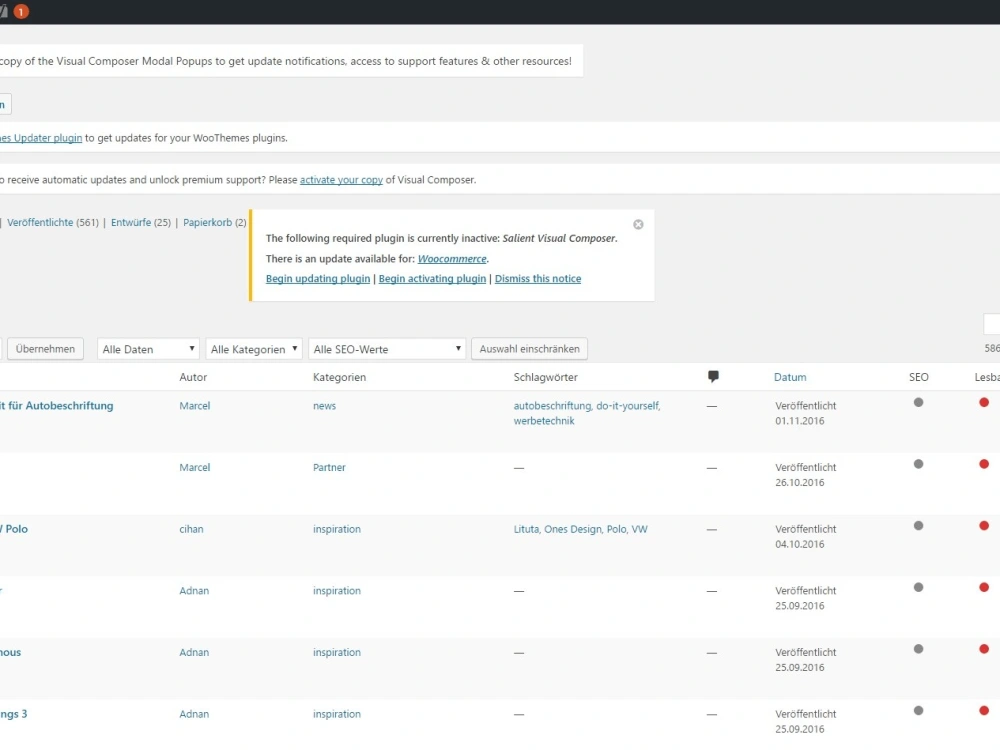Click author cihan
This screenshot has height=750, width=1000.
pyautogui.click(x=191, y=529)
